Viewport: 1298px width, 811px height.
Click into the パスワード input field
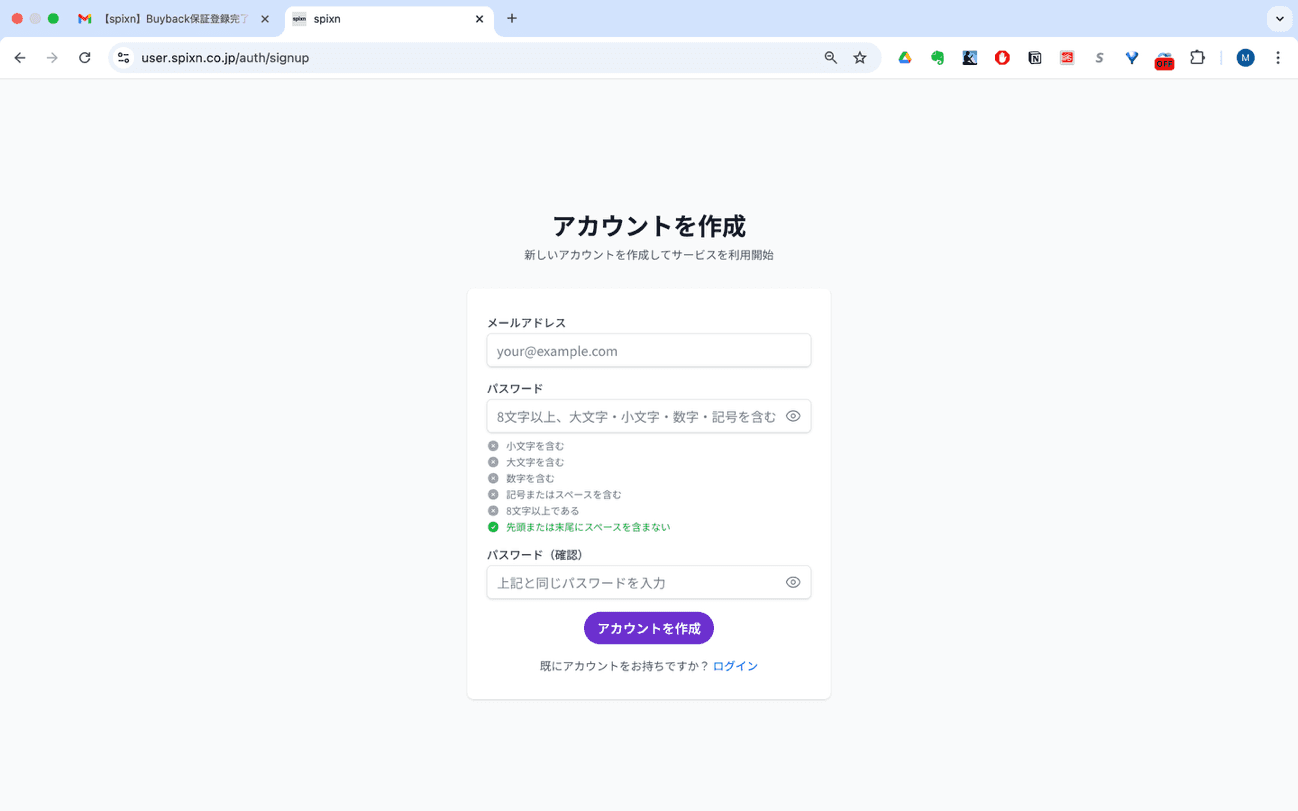[649, 416]
